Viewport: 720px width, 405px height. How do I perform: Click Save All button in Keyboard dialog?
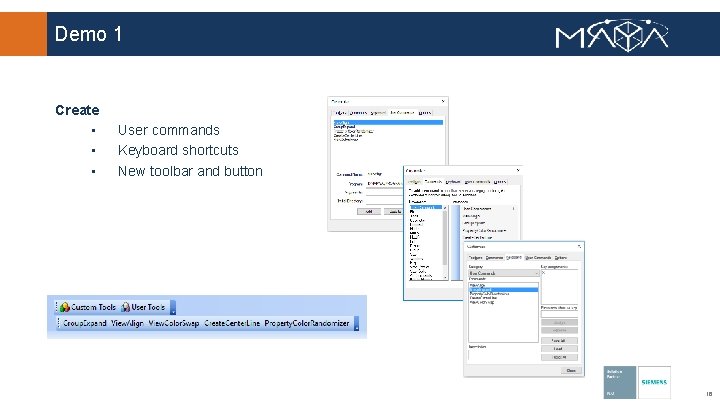click(559, 340)
